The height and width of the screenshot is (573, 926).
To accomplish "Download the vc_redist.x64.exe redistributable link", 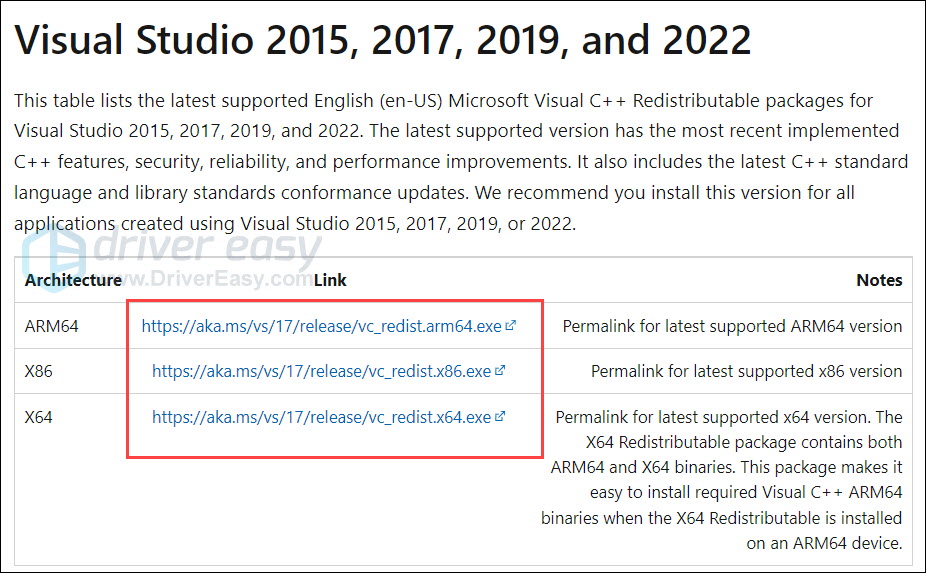I will coord(321,417).
